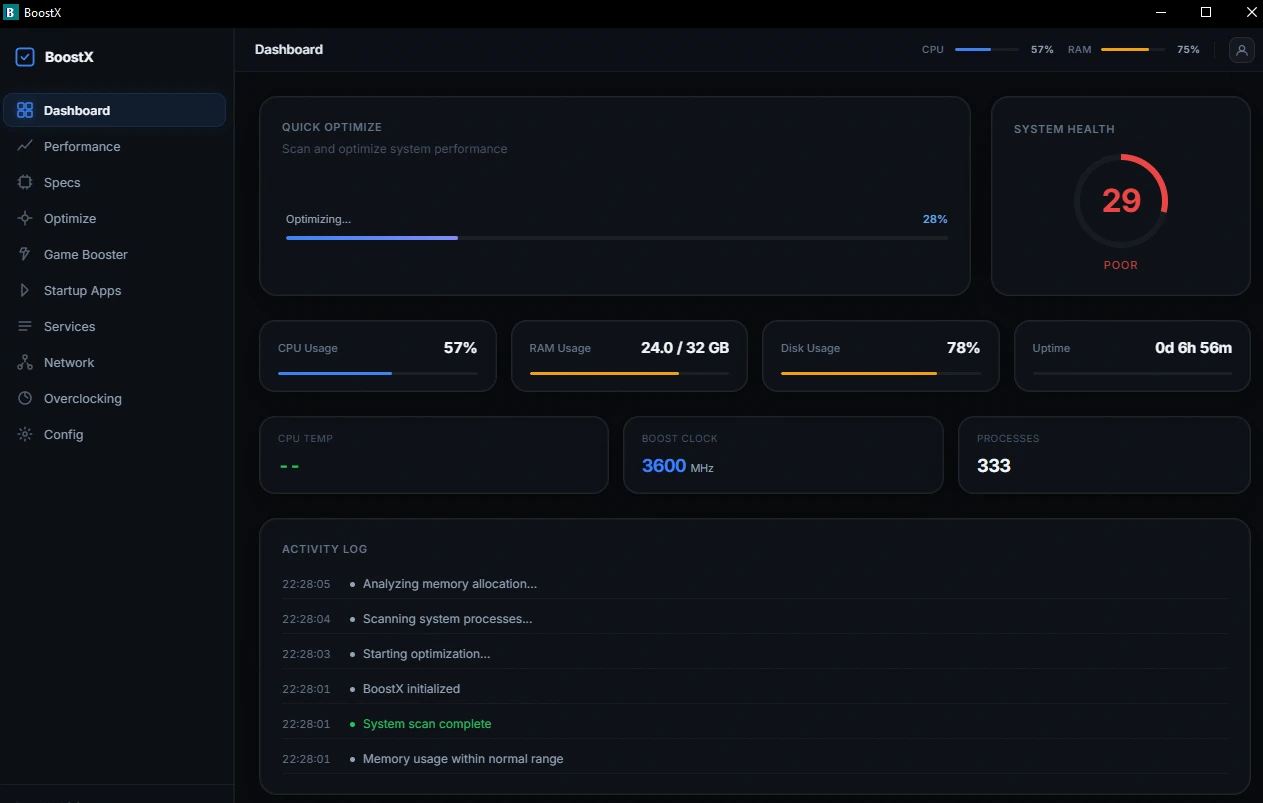This screenshot has width=1263, height=803.
Task: Click the 22:28:05 log timestamp
Action: coord(306,584)
